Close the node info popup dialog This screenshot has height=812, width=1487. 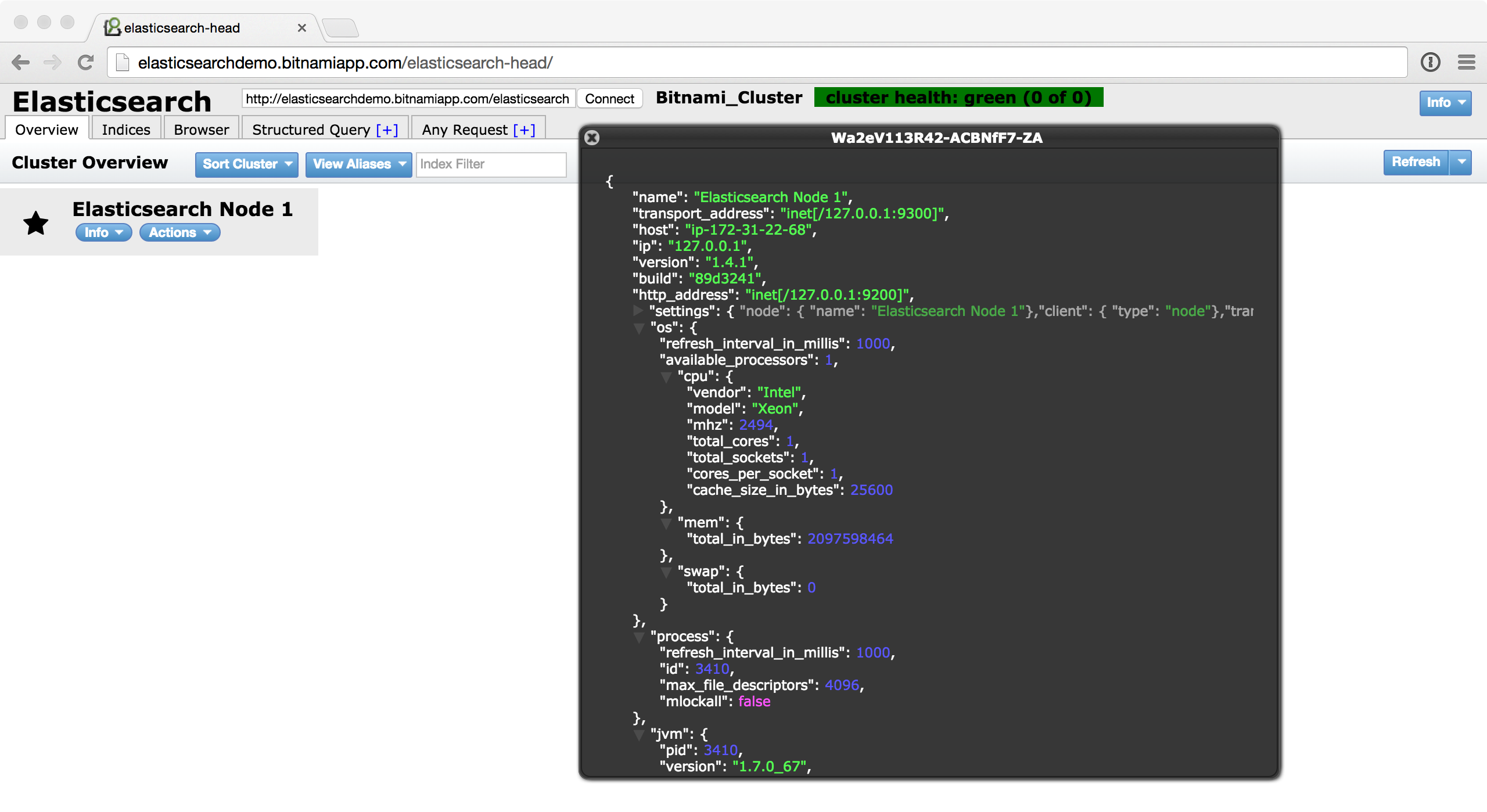point(592,138)
